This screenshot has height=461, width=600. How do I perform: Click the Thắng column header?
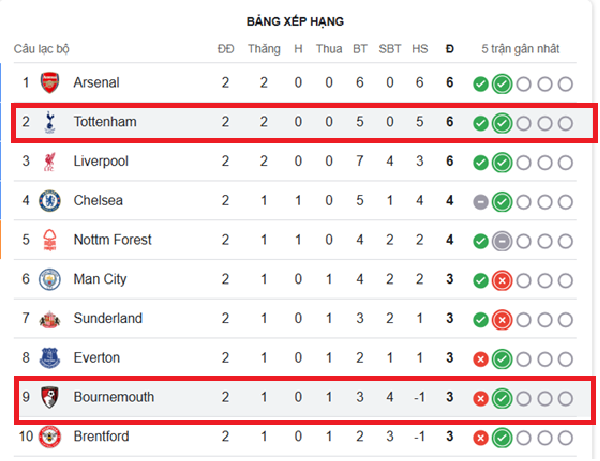point(264,49)
